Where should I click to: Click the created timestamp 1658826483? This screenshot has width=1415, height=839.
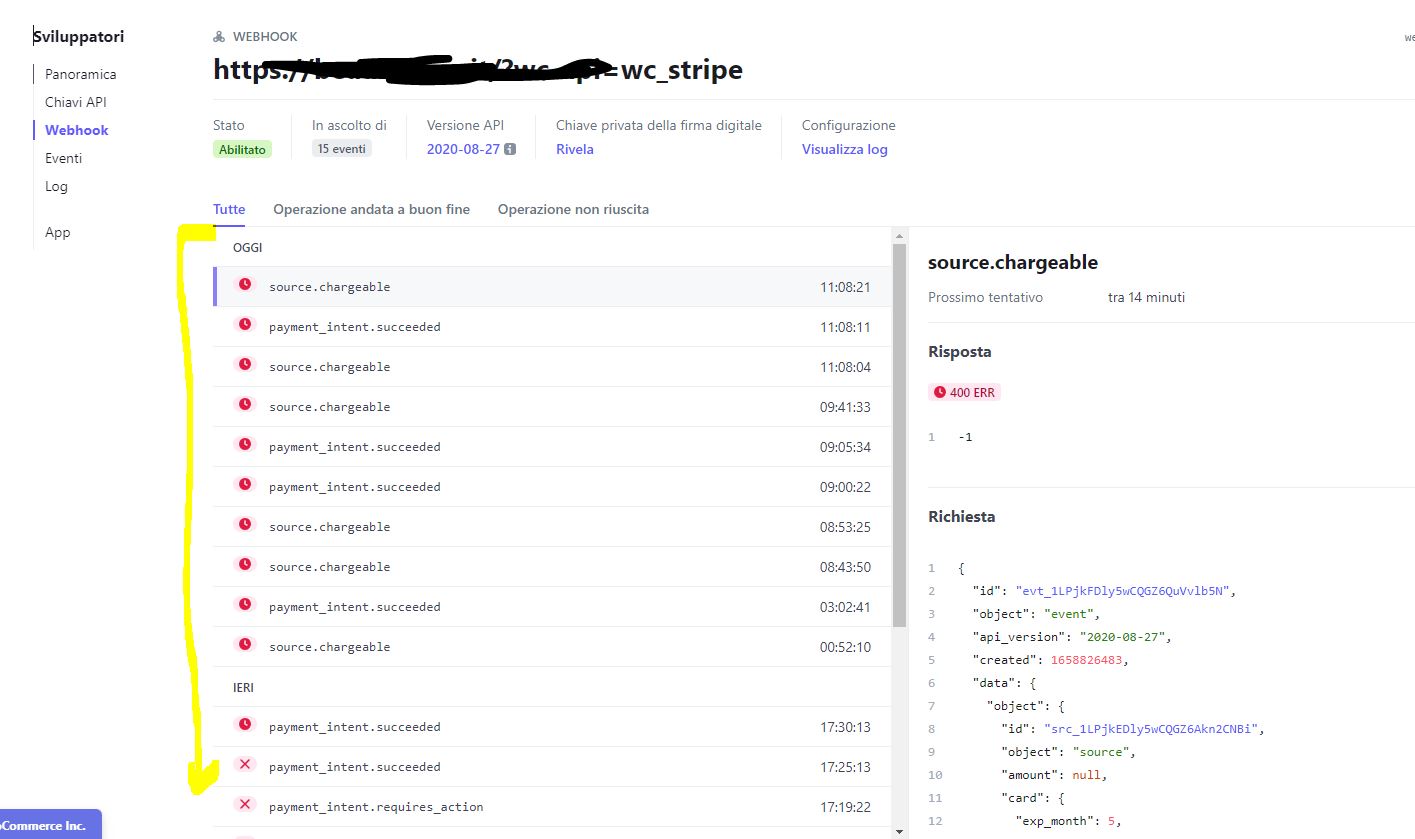[x=1086, y=659]
